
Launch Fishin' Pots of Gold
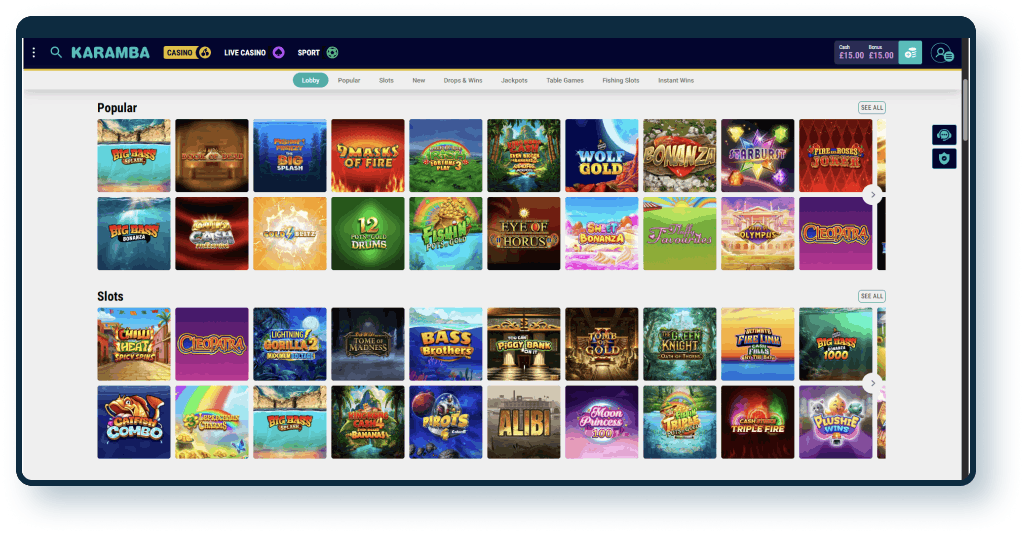[446, 234]
